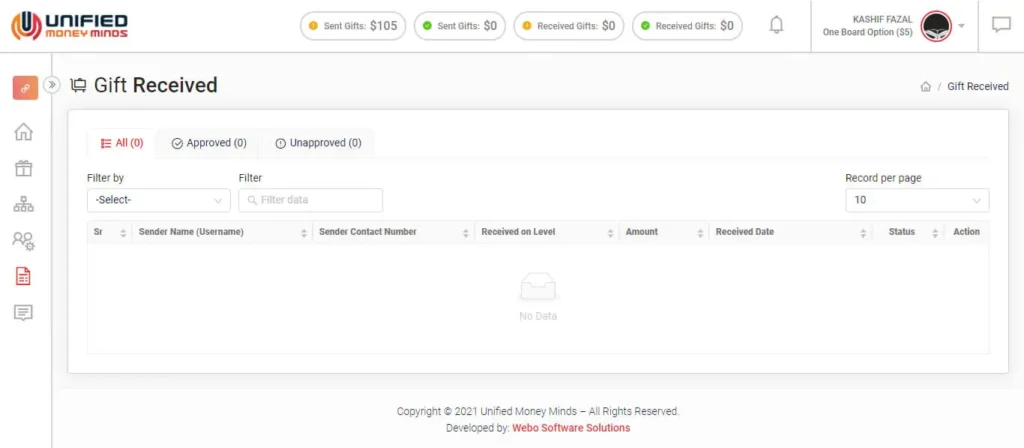1024x448 pixels.
Task: Open the Filter by Select dropdown
Action: [159, 200]
